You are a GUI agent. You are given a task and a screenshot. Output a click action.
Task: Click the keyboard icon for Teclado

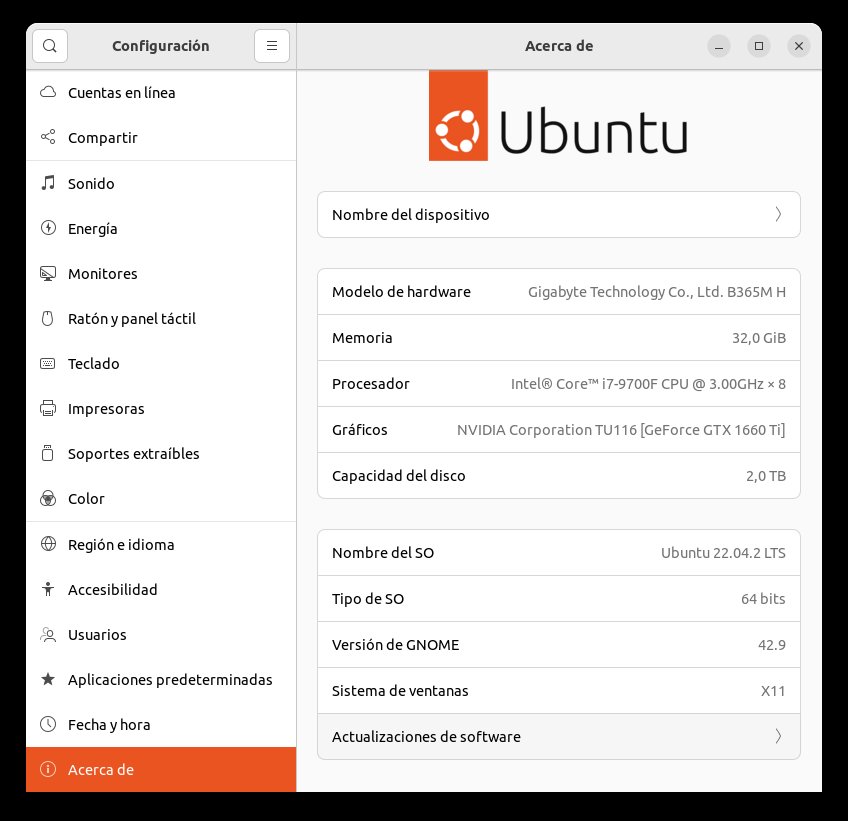[48, 364]
